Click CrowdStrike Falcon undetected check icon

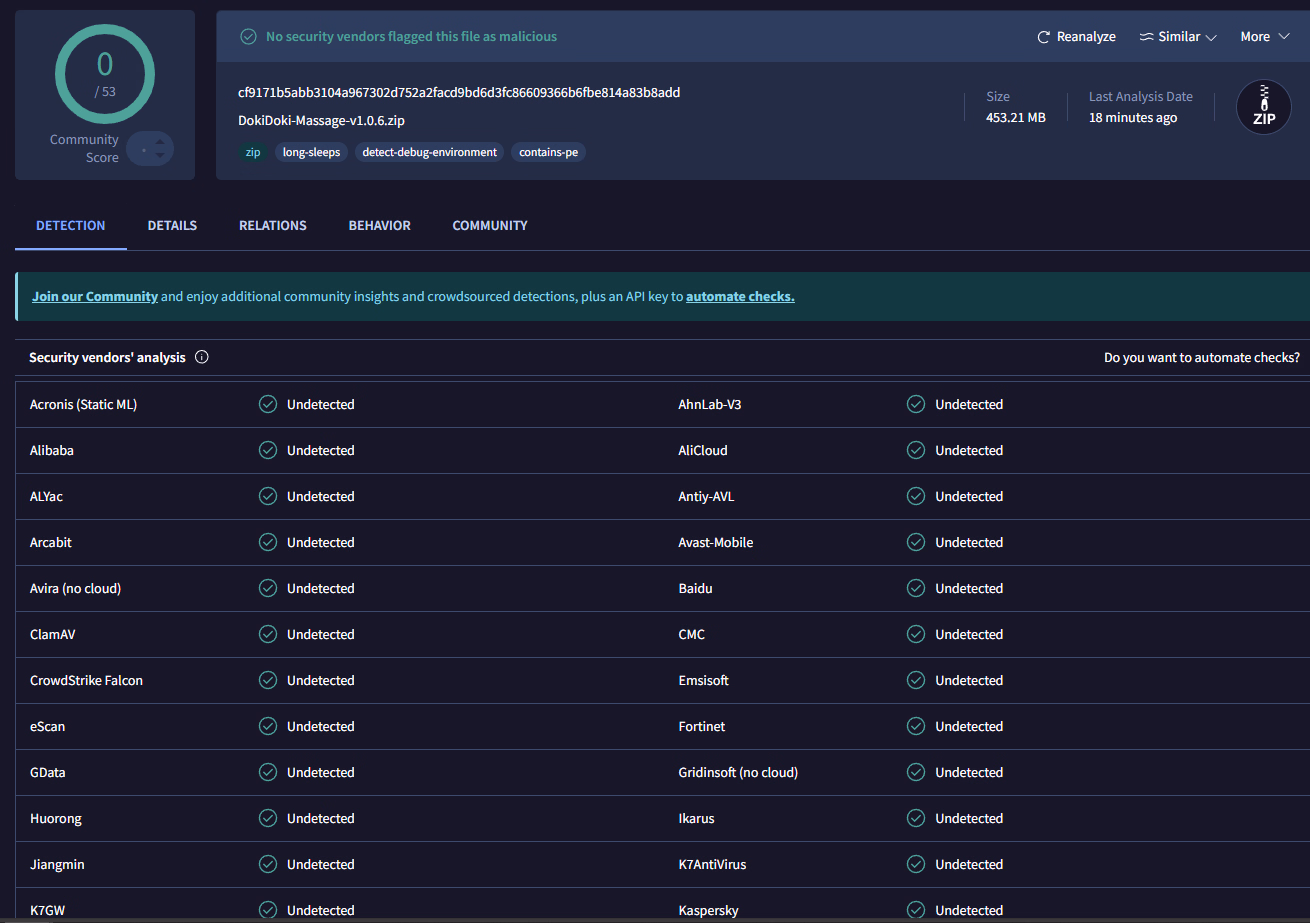[x=268, y=681]
